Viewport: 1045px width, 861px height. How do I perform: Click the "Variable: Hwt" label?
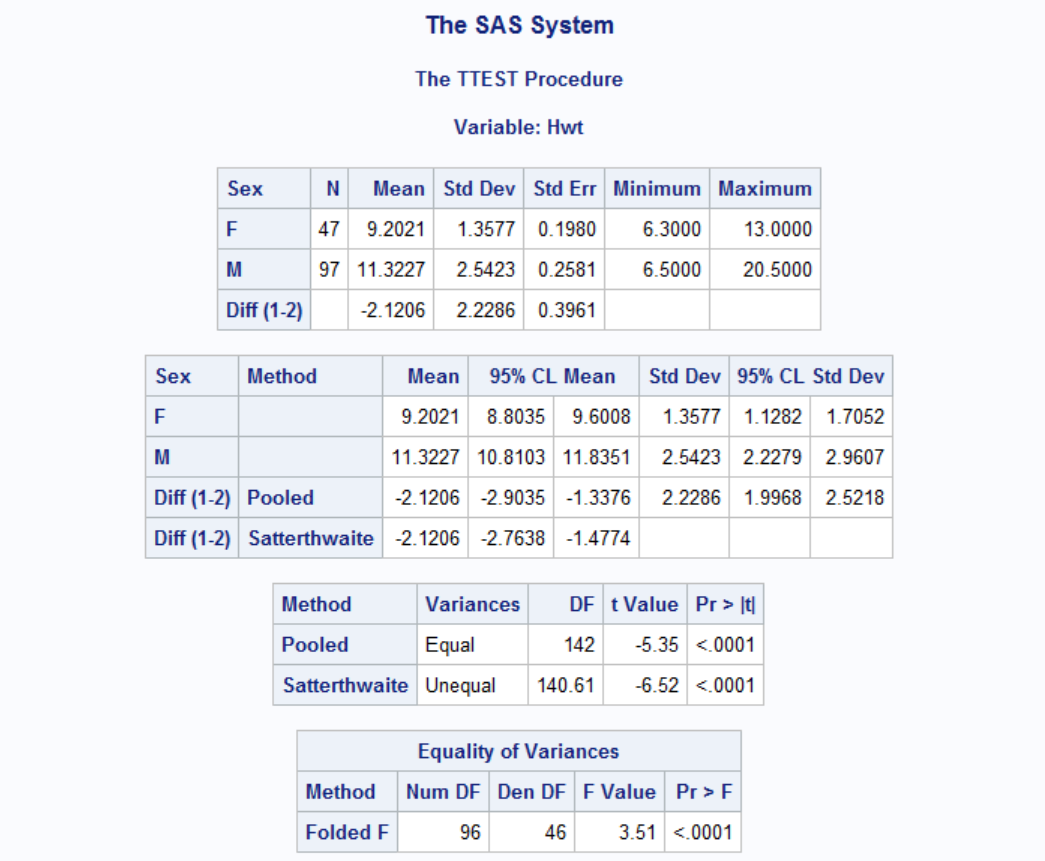coord(519,127)
